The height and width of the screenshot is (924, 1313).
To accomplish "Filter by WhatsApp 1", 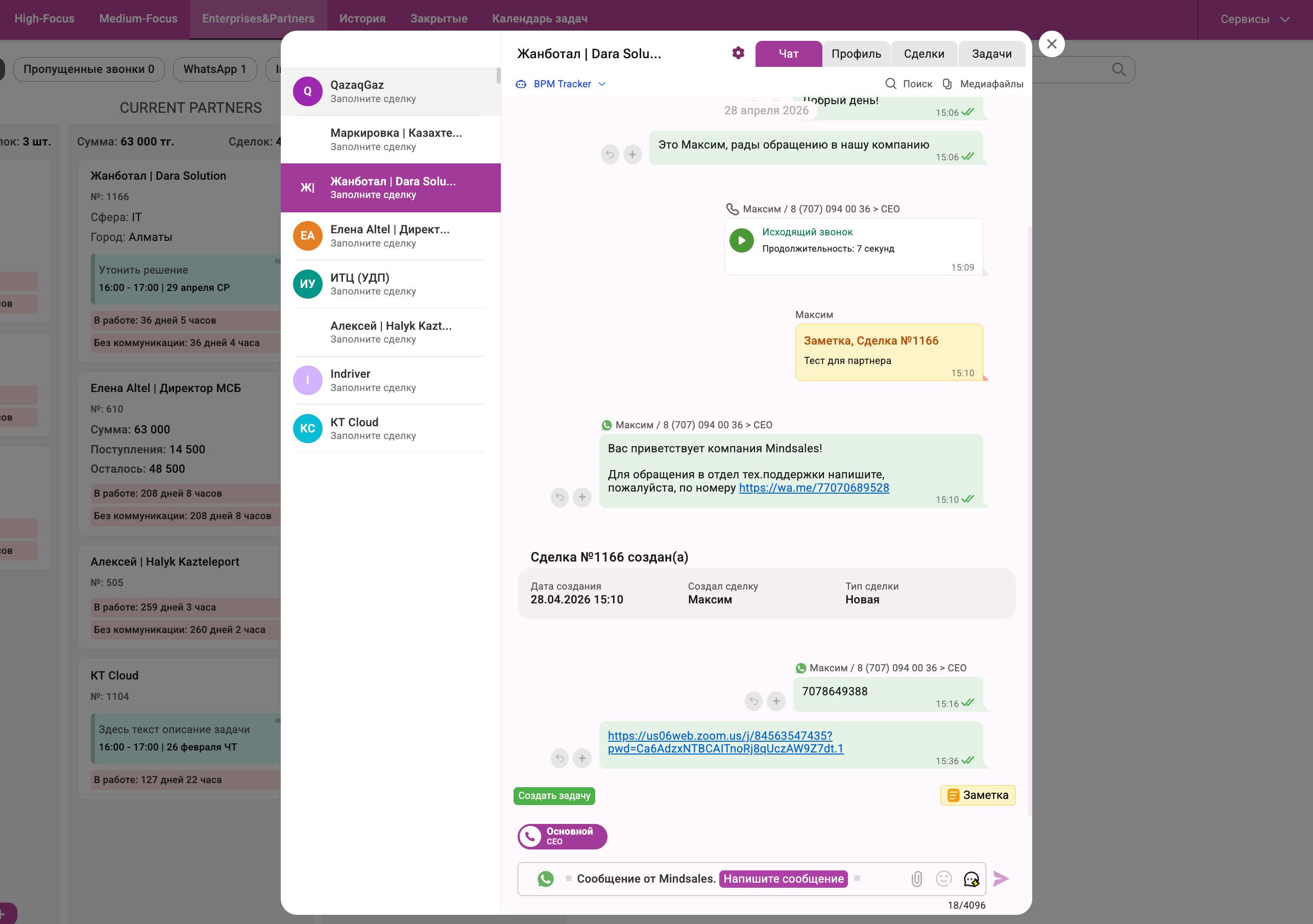I will coord(214,69).
